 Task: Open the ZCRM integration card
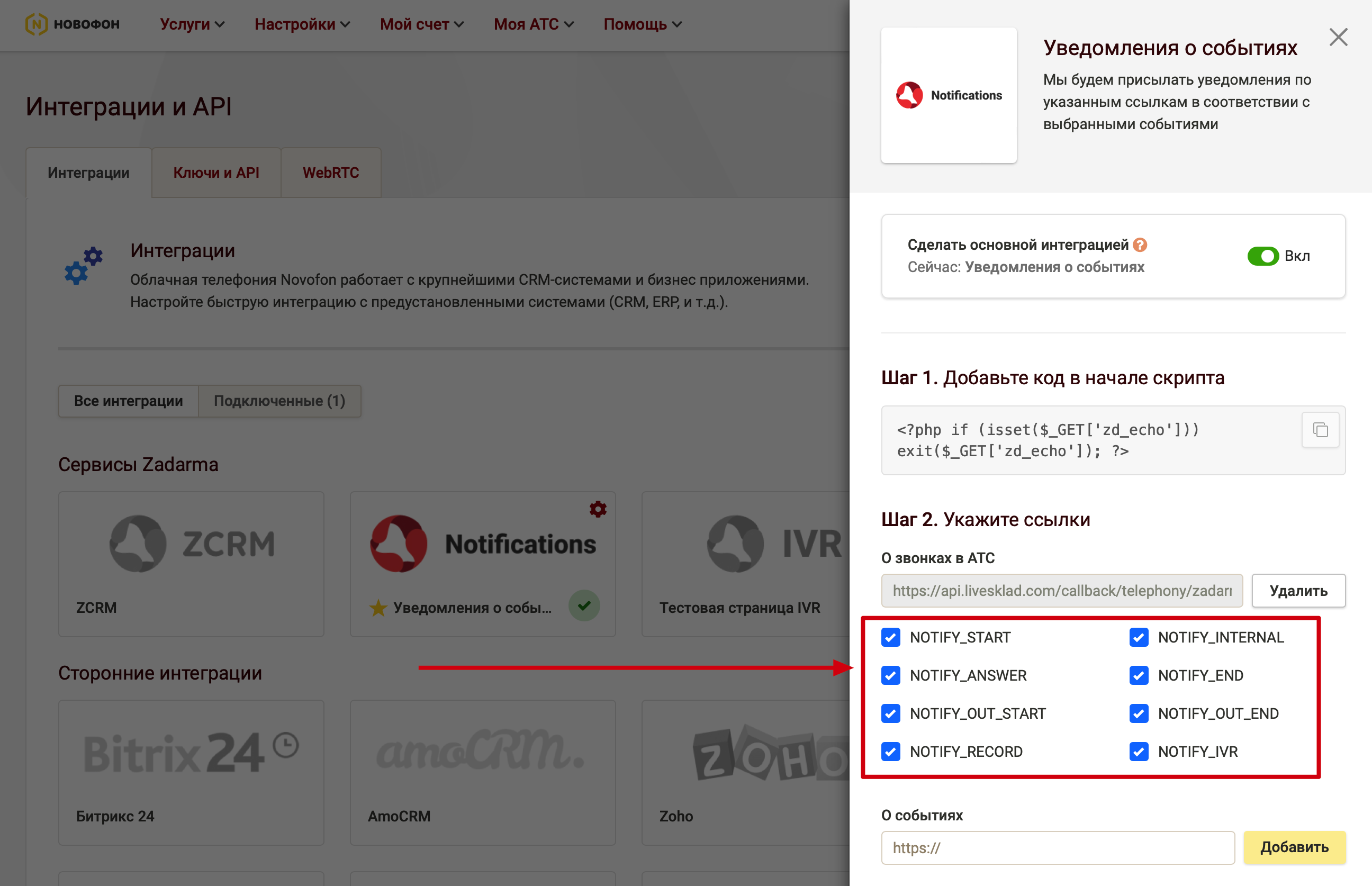pos(191,564)
